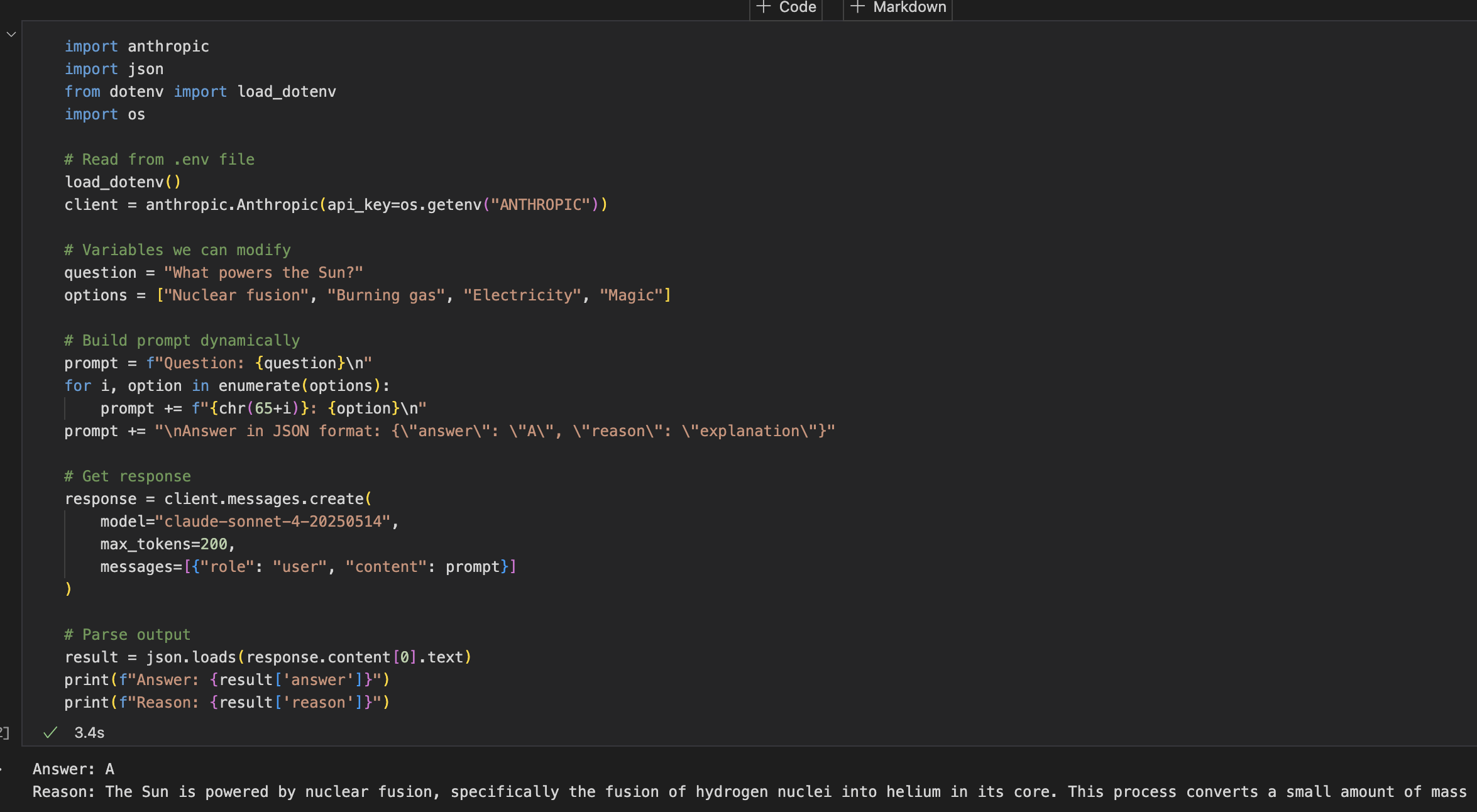
Task: Collapse the code cell using the chevron
Action: tap(11, 34)
